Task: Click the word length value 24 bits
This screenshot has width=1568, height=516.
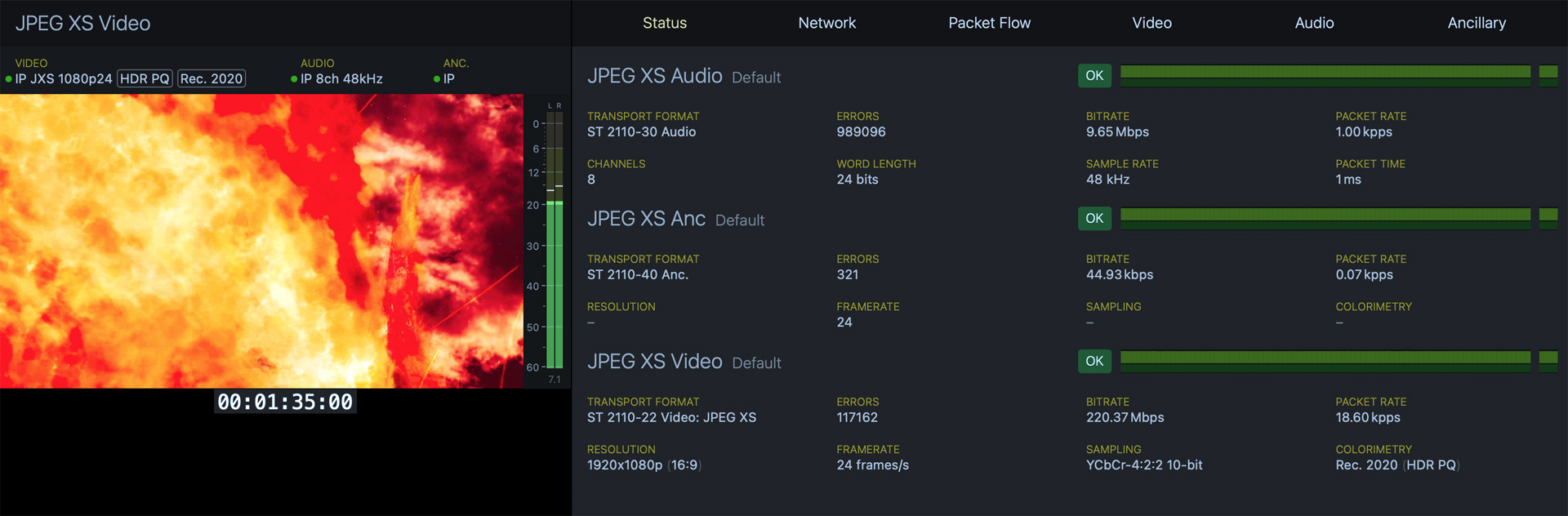Action: tap(857, 180)
